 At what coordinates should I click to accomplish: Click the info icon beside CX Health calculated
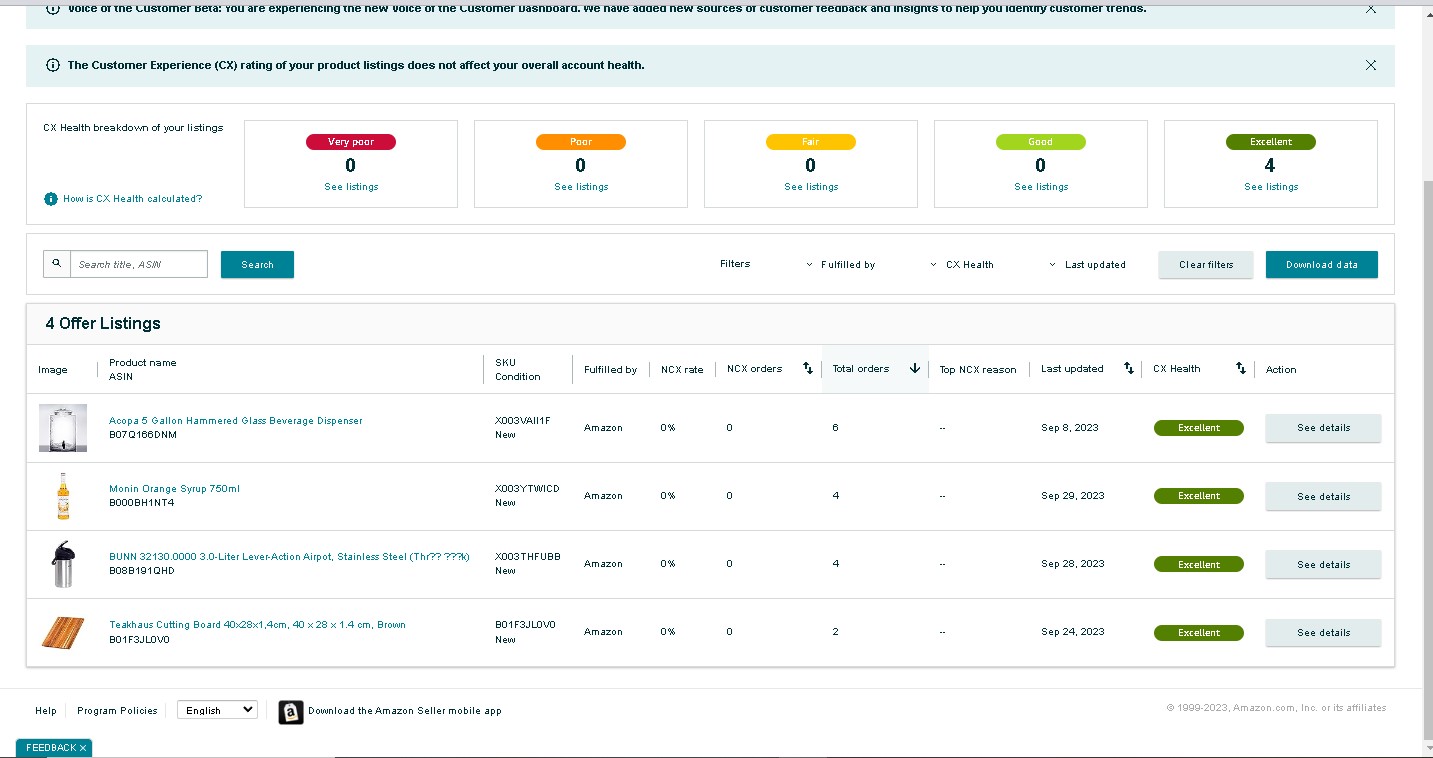[x=51, y=199]
